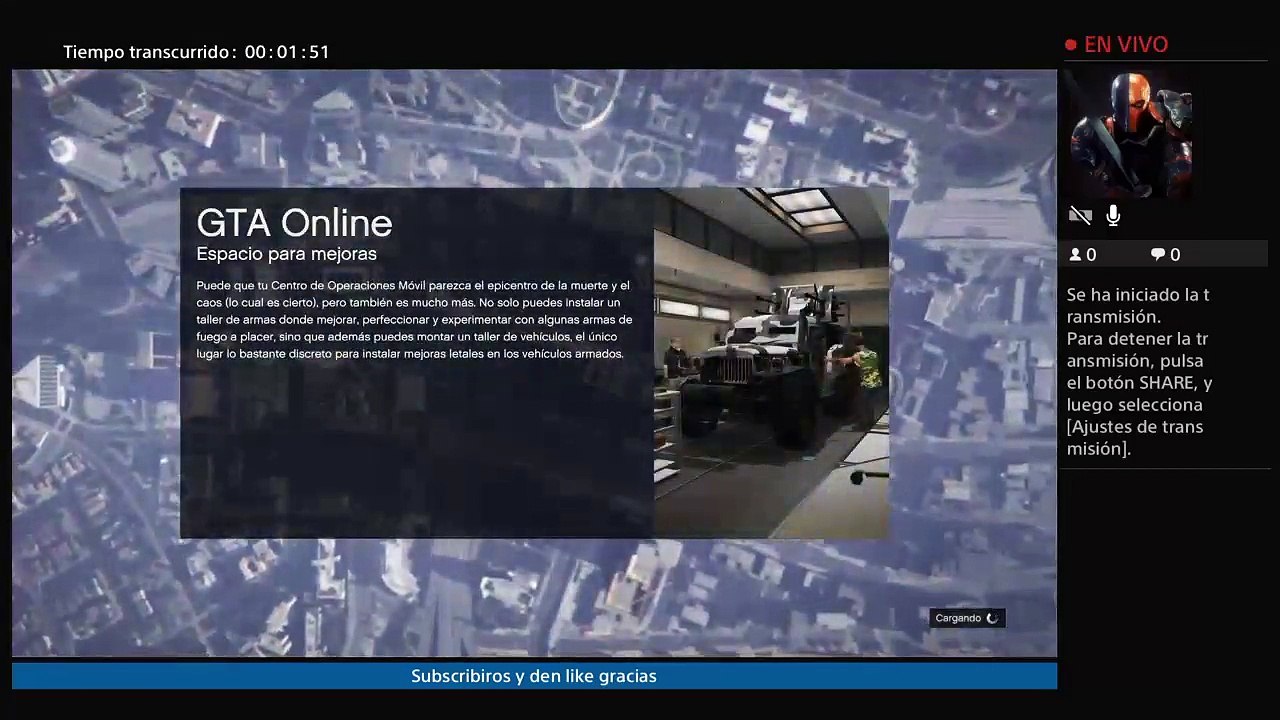The width and height of the screenshot is (1280, 720).
Task: Click the Cargando loading spinner
Action: click(x=992, y=618)
